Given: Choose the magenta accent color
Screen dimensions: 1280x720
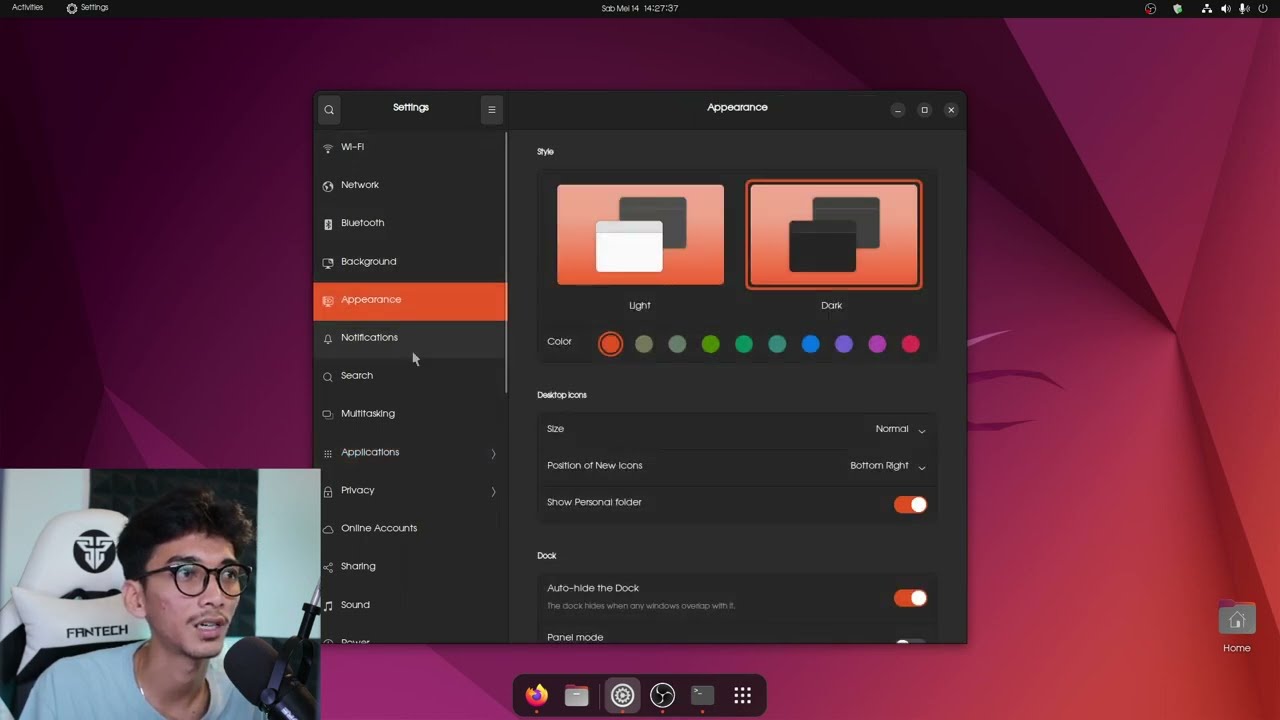Looking at the screenshot, I should 877,344.
